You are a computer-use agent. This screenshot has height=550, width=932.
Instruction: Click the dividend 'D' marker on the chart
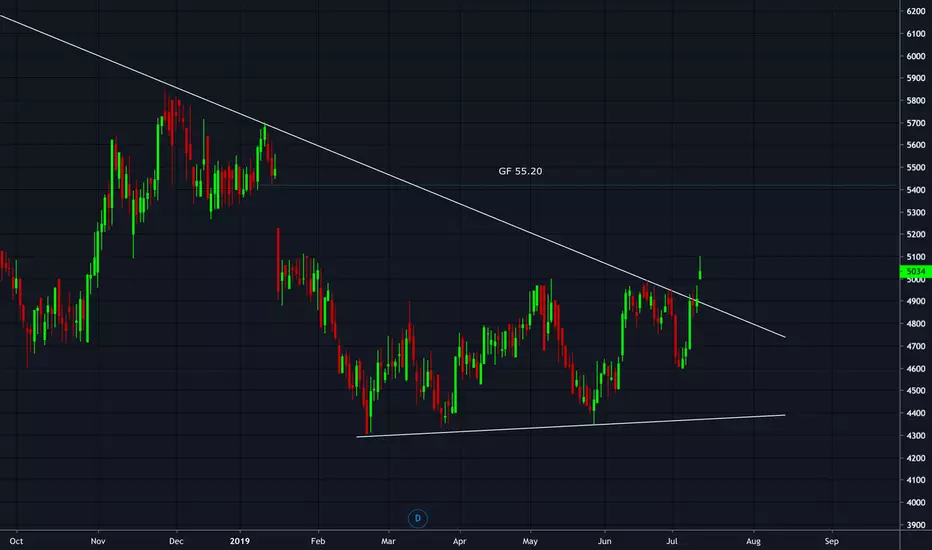(417, 518)
